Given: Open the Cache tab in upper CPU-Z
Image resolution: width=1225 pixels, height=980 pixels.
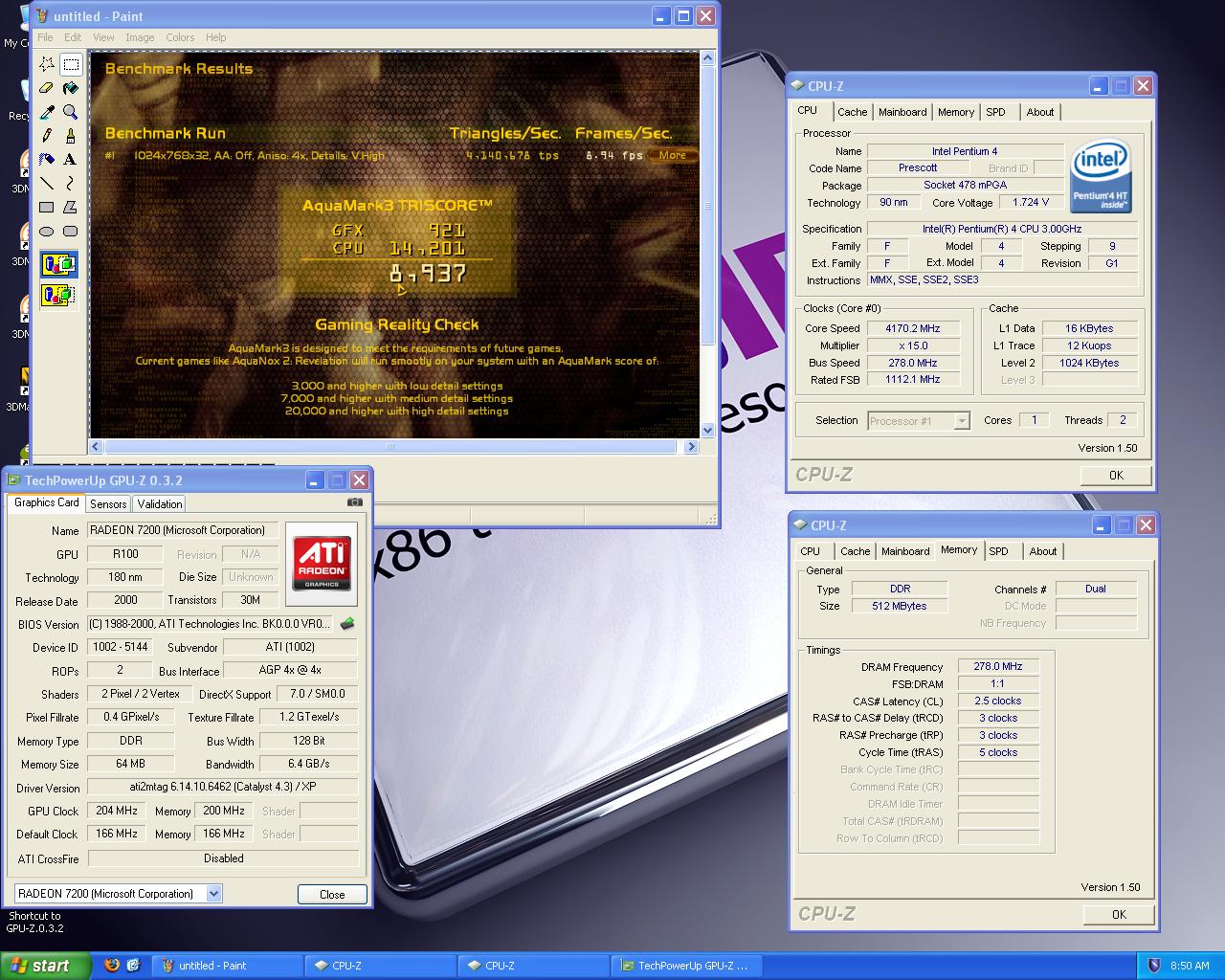Looking at the screenshot, I should coord(853,112).
